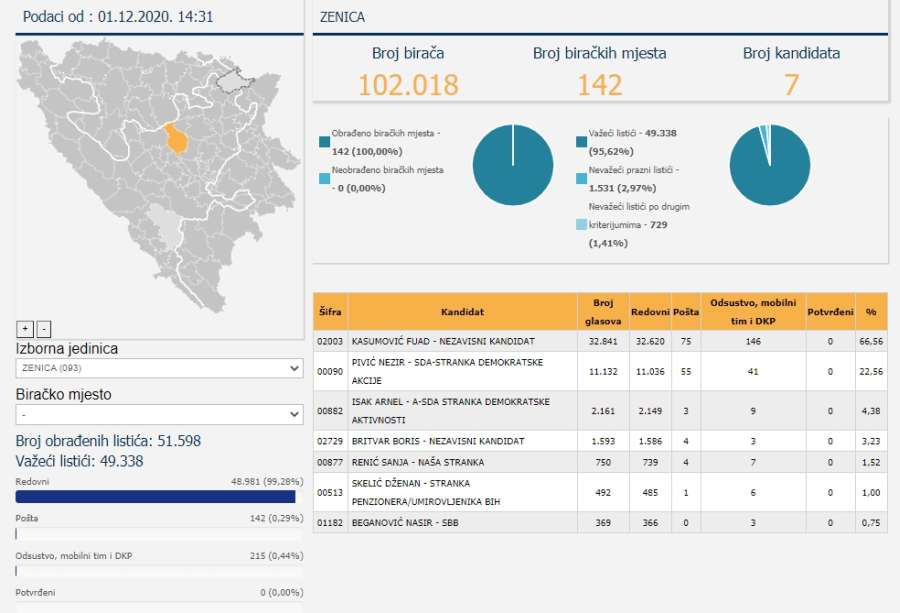This screenshot has height=613, width=900.
Task: Sort by Broj glasova column header
Action: click(x=602, y=312)
